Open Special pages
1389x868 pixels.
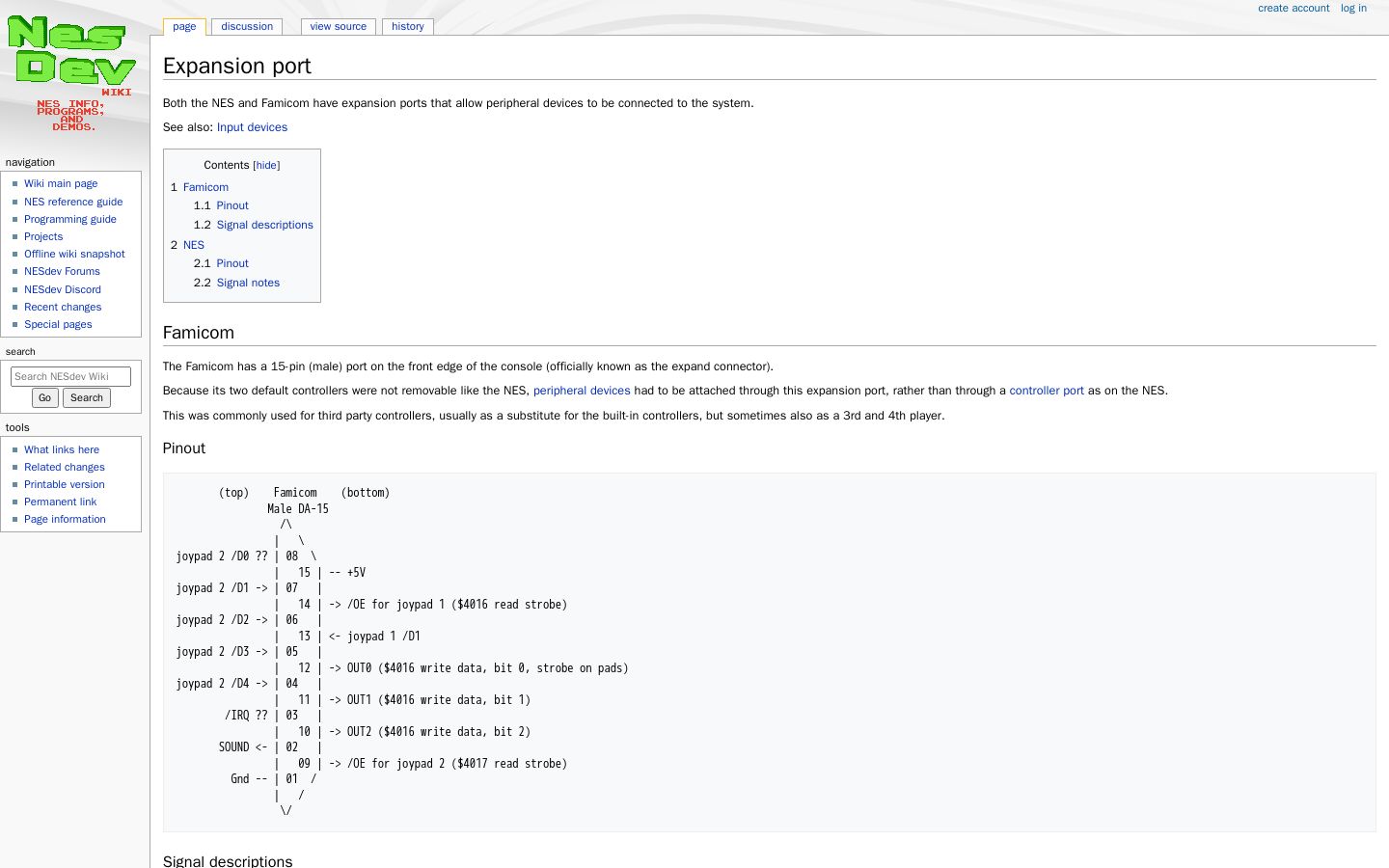click(58, 324)
